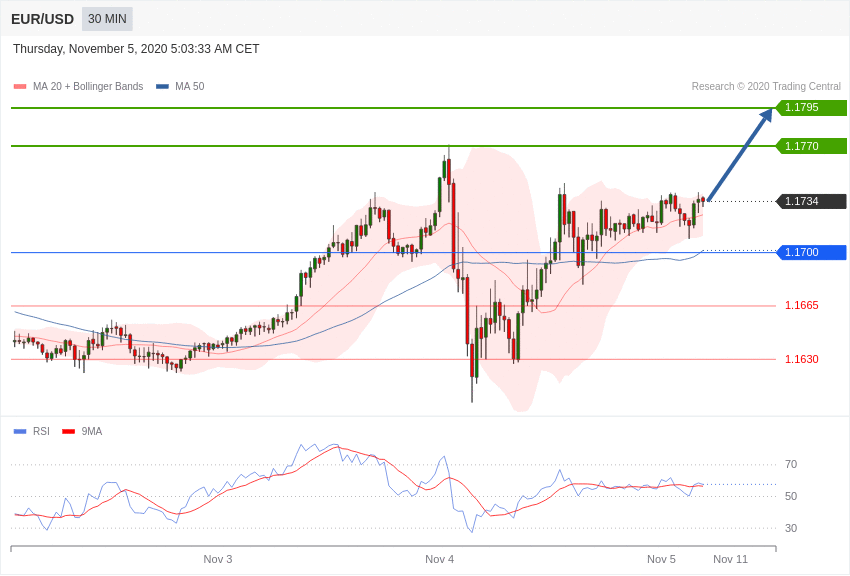This screenshot has height=576, width=850.
Task: Click the RSI 50 axis value
Action: 791,496
